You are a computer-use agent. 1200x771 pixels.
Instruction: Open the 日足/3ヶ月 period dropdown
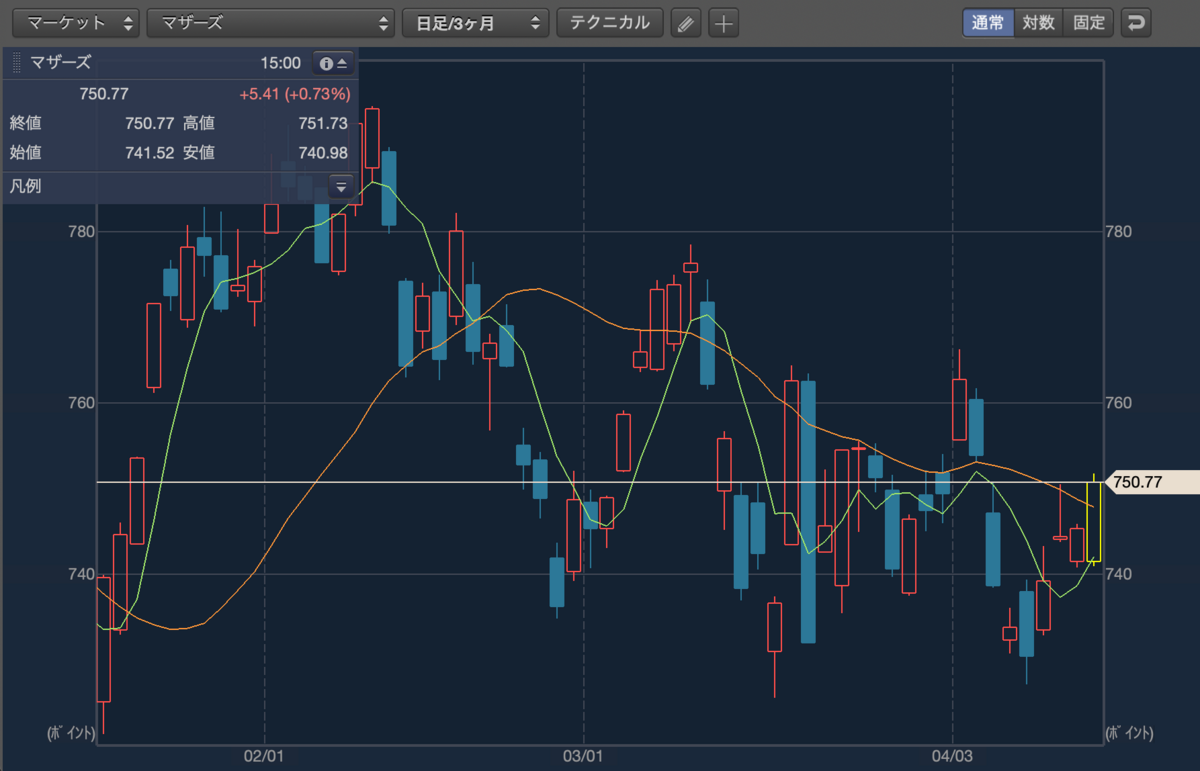click(x=476, y=23)
